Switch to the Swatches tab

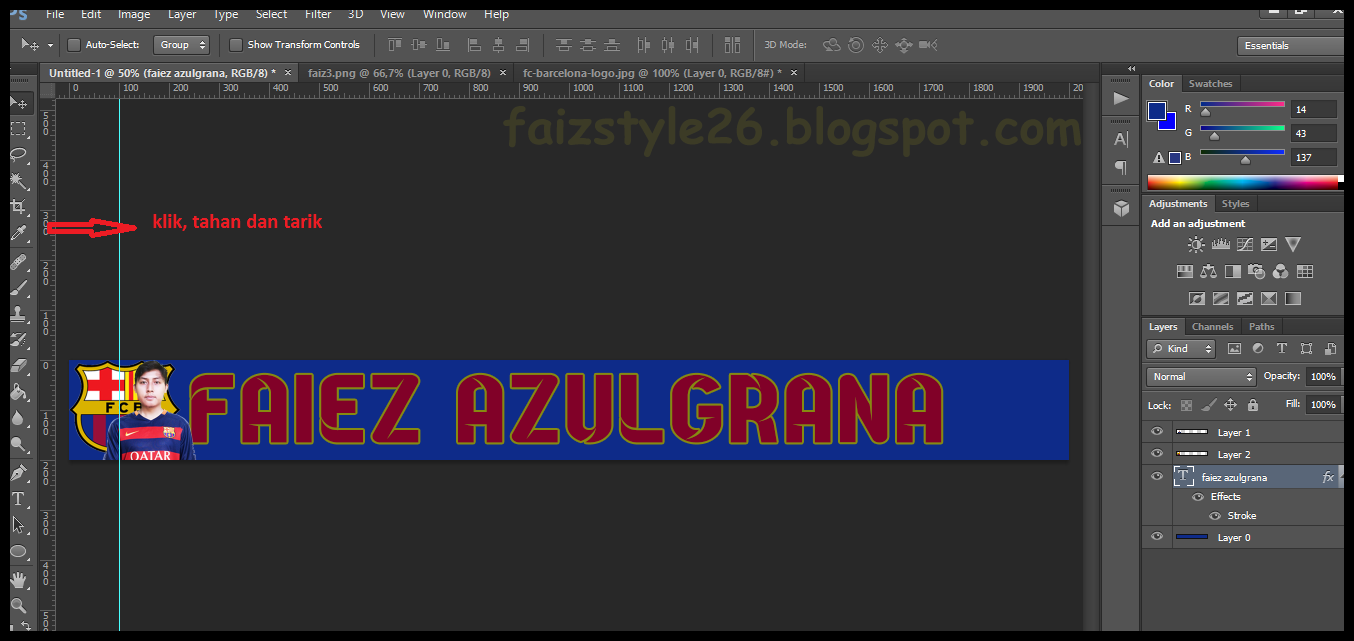[x=1211, y=84]
